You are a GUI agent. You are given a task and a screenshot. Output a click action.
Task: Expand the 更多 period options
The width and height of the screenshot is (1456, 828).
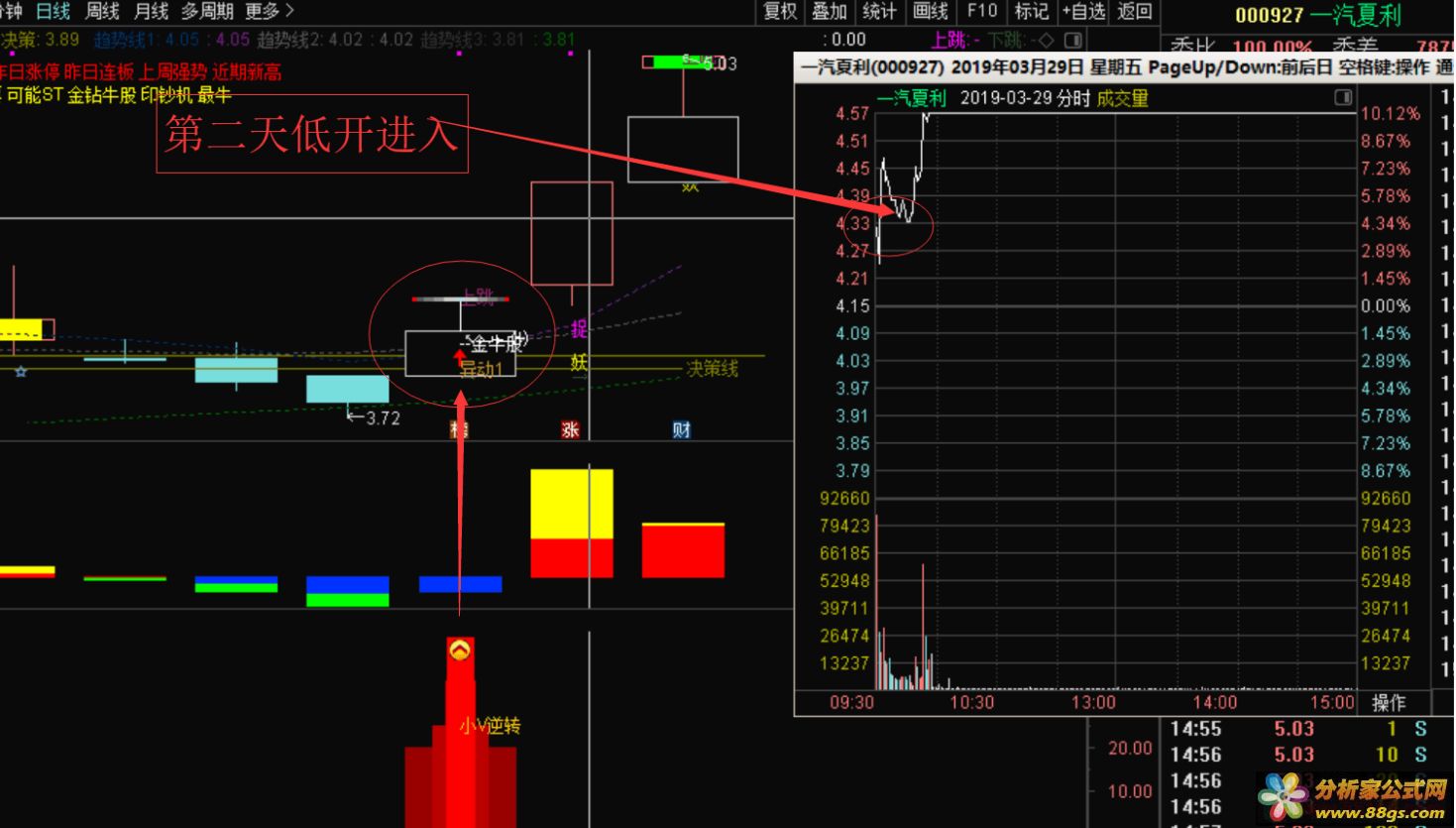tap(270, 11)
